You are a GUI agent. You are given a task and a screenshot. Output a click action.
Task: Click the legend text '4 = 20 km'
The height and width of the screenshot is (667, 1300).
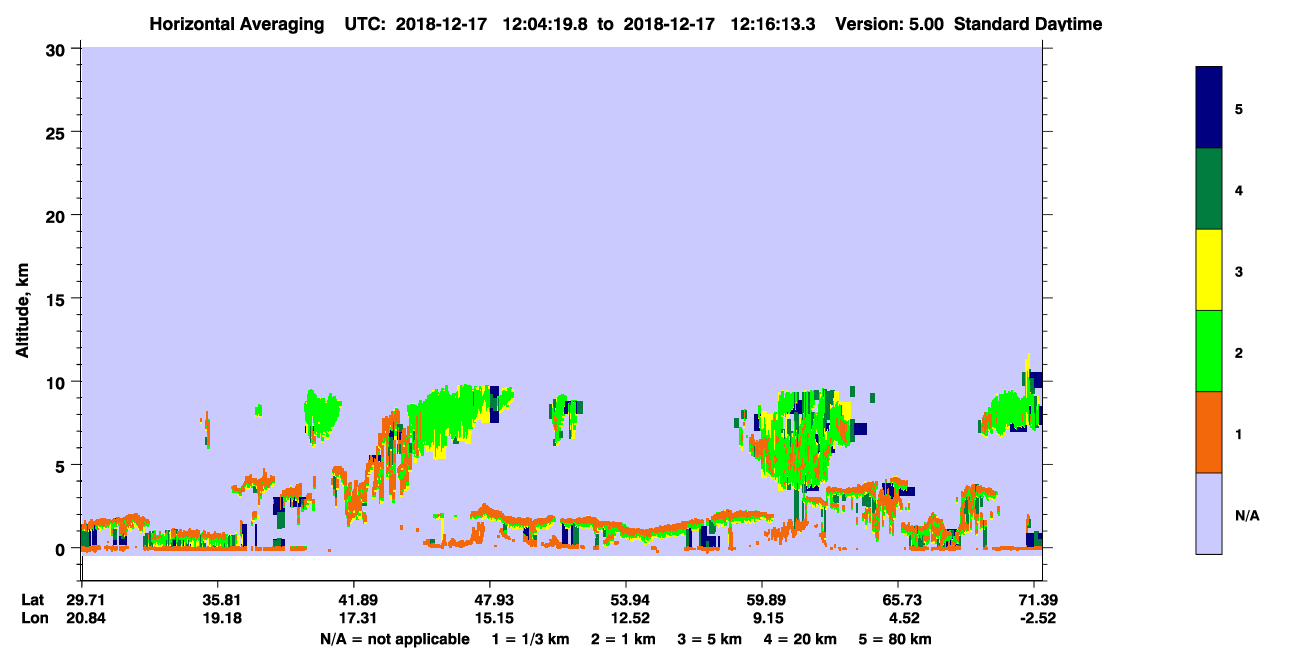[x=799, y=639]
